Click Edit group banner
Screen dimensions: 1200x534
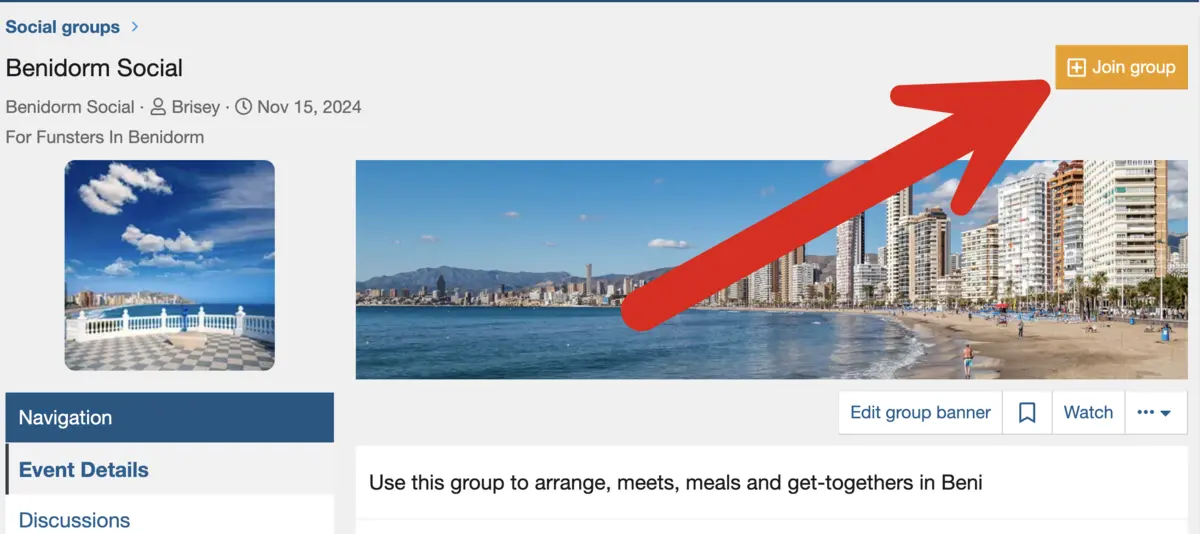coord(920,412)
